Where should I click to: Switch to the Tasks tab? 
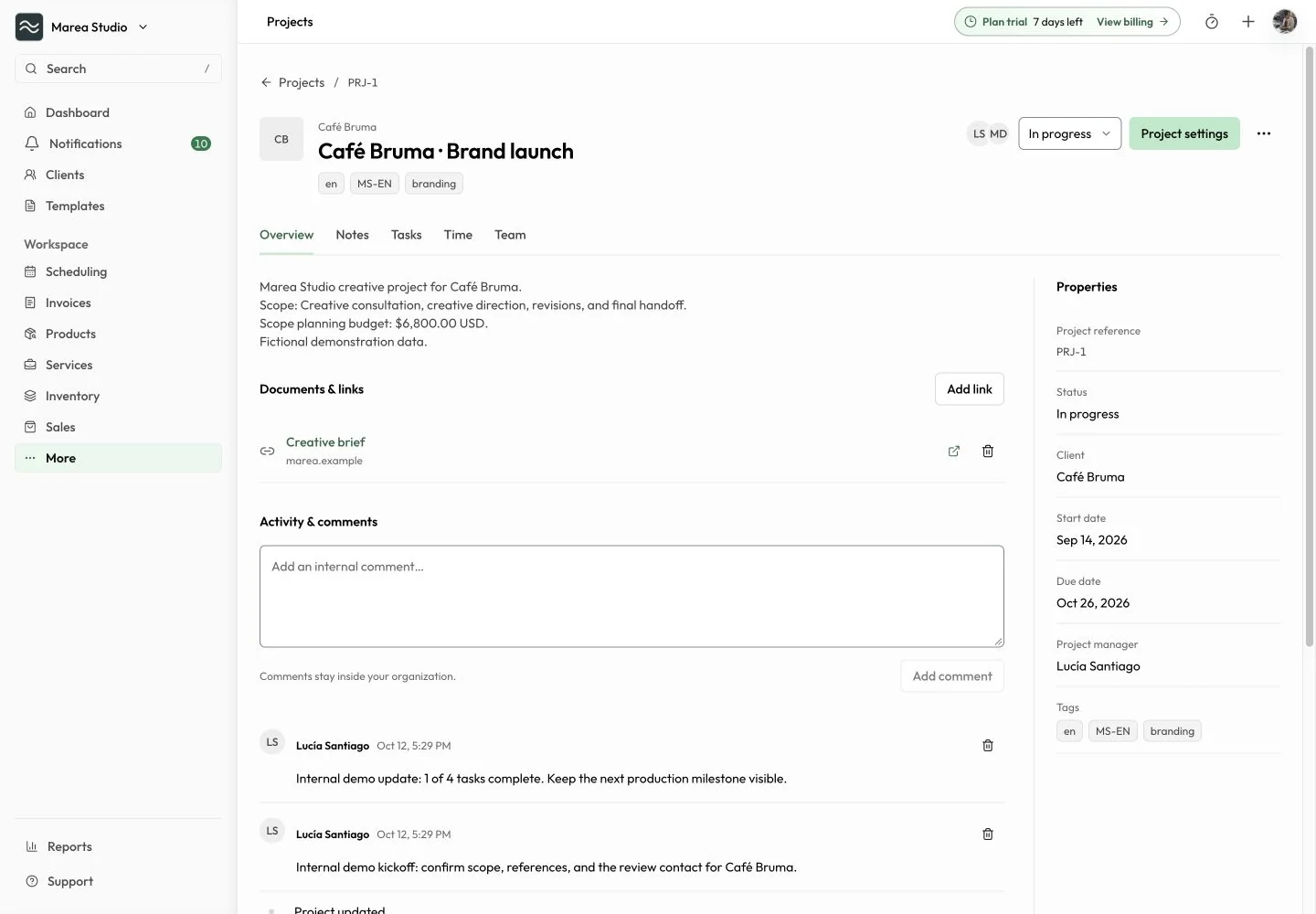click(x=407, y=235)
